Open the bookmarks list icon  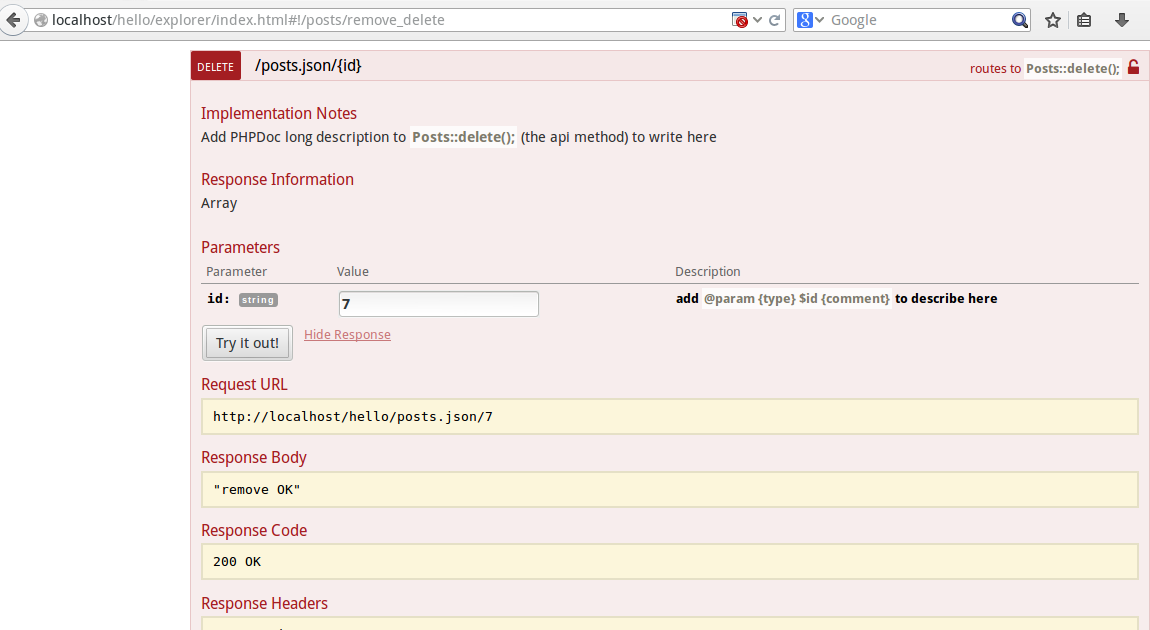1084,20
